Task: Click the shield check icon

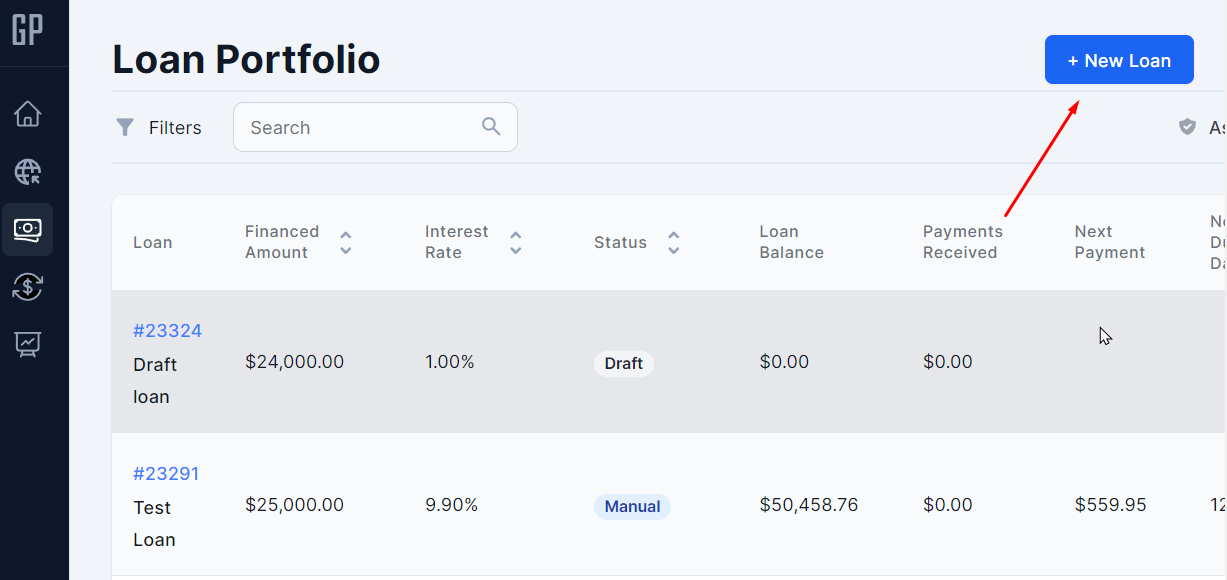Action: click(1187, 127)
